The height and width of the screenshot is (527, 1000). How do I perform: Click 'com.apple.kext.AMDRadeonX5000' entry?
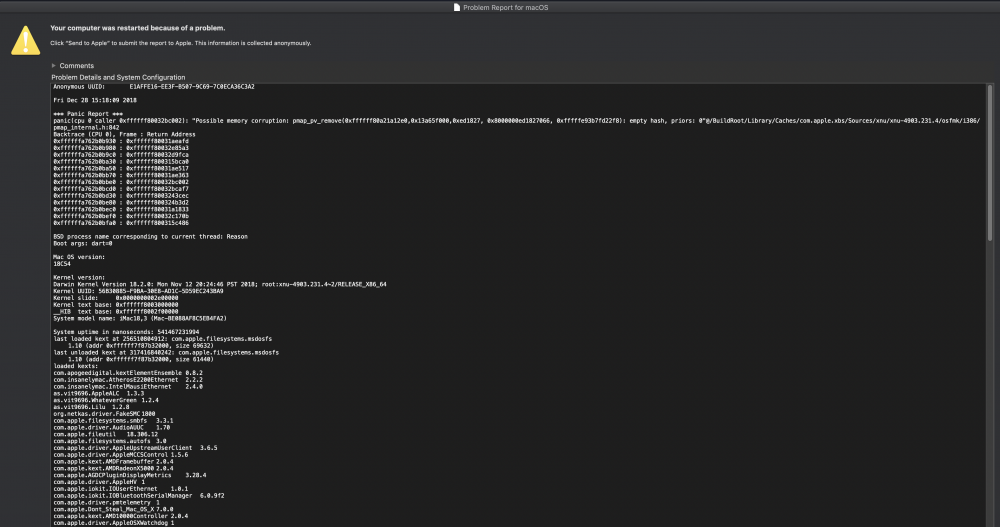coord(113,468)
